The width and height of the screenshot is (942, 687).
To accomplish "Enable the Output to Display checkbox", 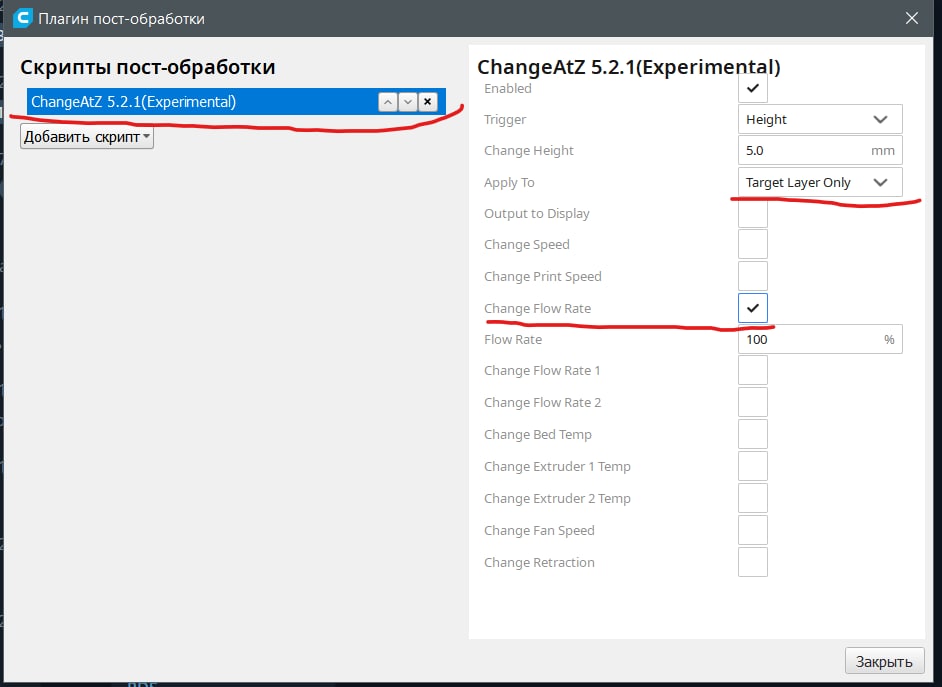I will [x=753, y=214].
